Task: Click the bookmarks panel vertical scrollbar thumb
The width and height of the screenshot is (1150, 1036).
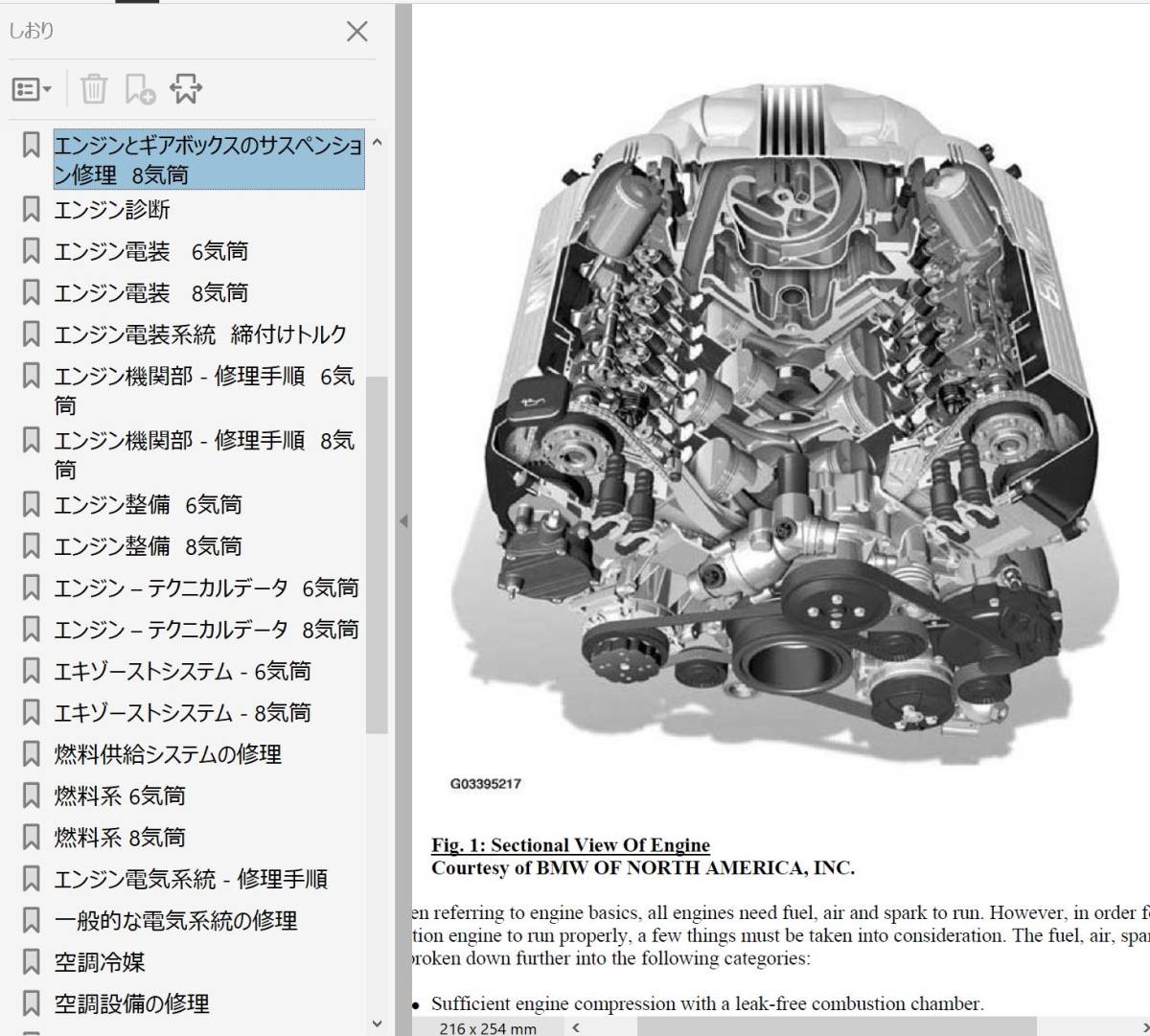Action: [378, 554]
